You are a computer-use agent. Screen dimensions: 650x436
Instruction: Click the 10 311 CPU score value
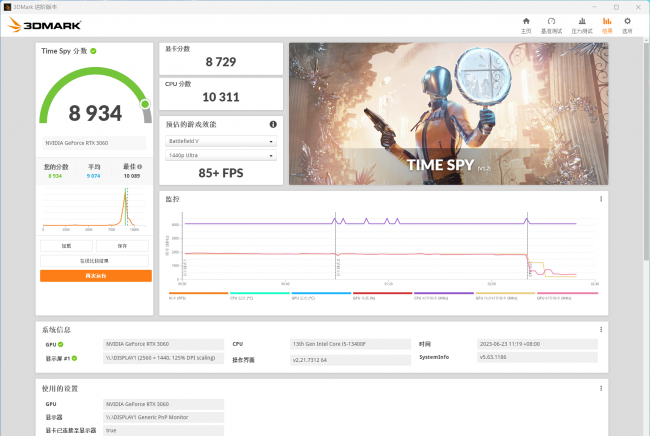point(221,97)
